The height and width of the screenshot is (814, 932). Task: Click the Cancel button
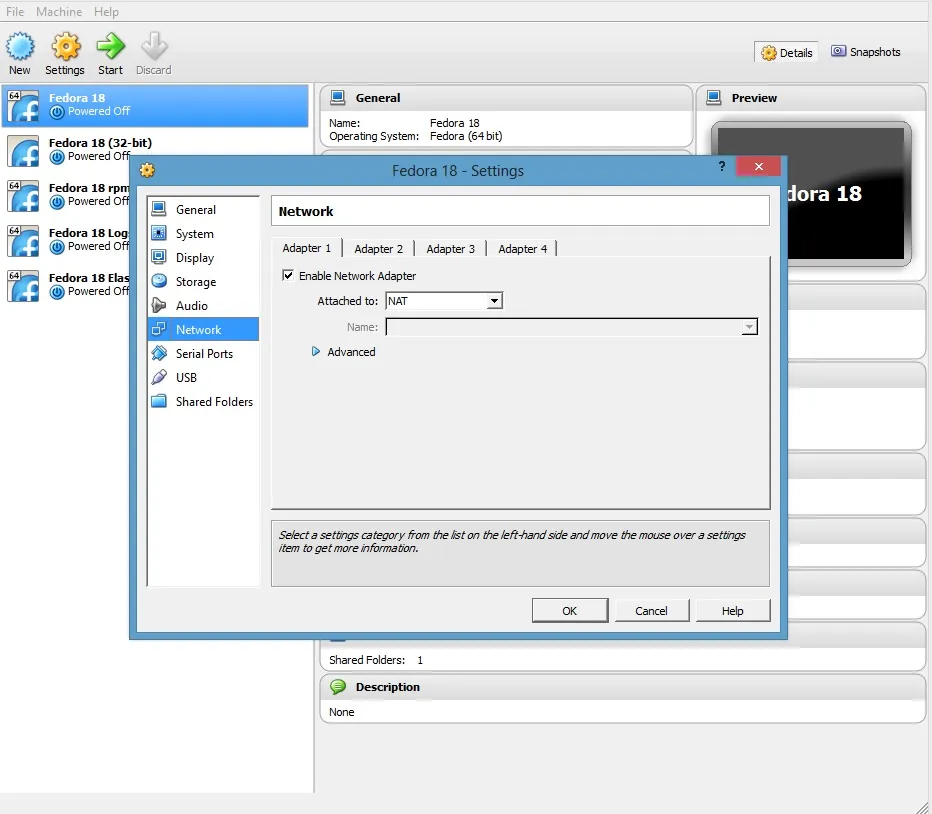(651, 611)
